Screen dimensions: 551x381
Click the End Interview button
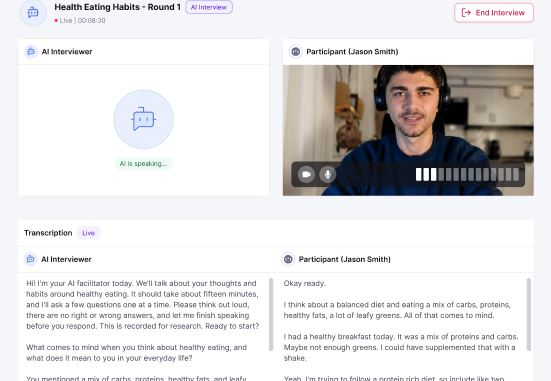(494, 13)
